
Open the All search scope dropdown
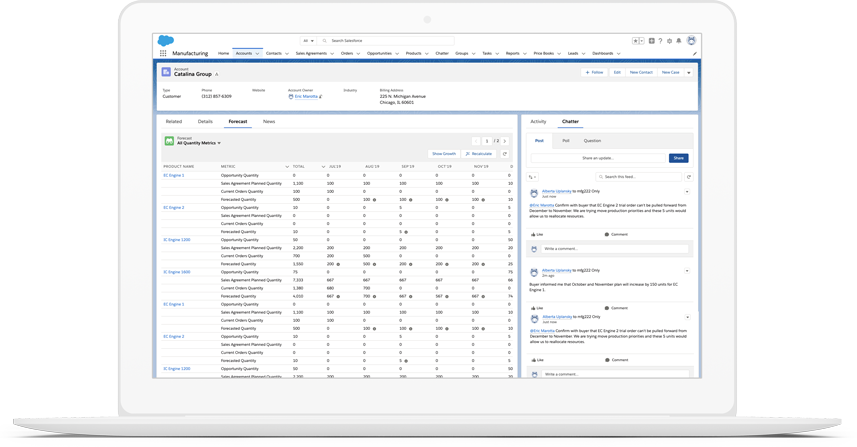click(309, 41)
